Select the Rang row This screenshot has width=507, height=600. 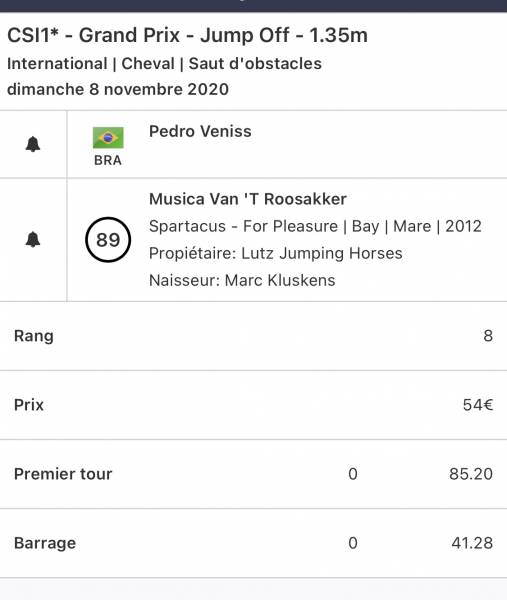253,336
